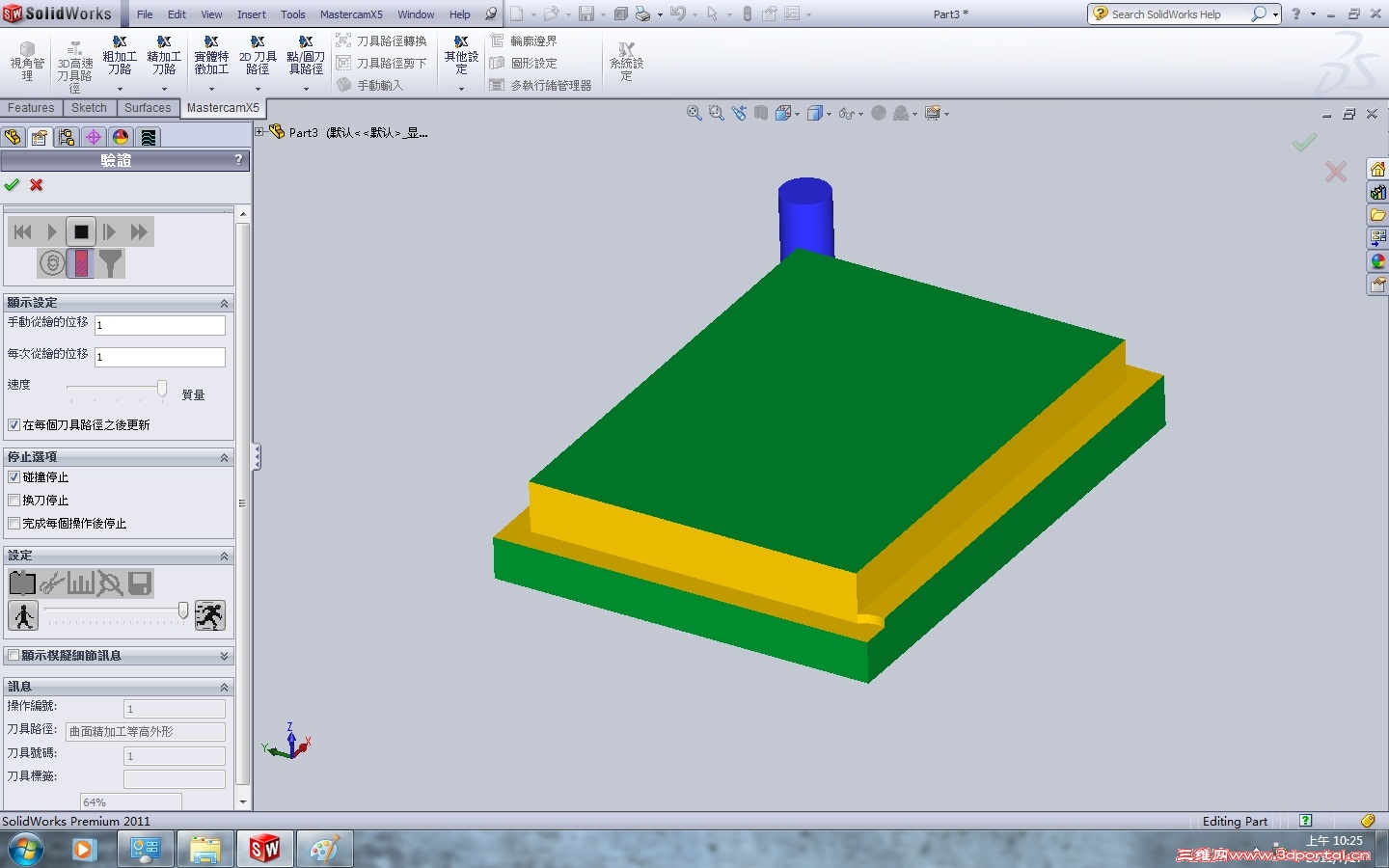Switch to the Sketch tab

click(89, 108)
